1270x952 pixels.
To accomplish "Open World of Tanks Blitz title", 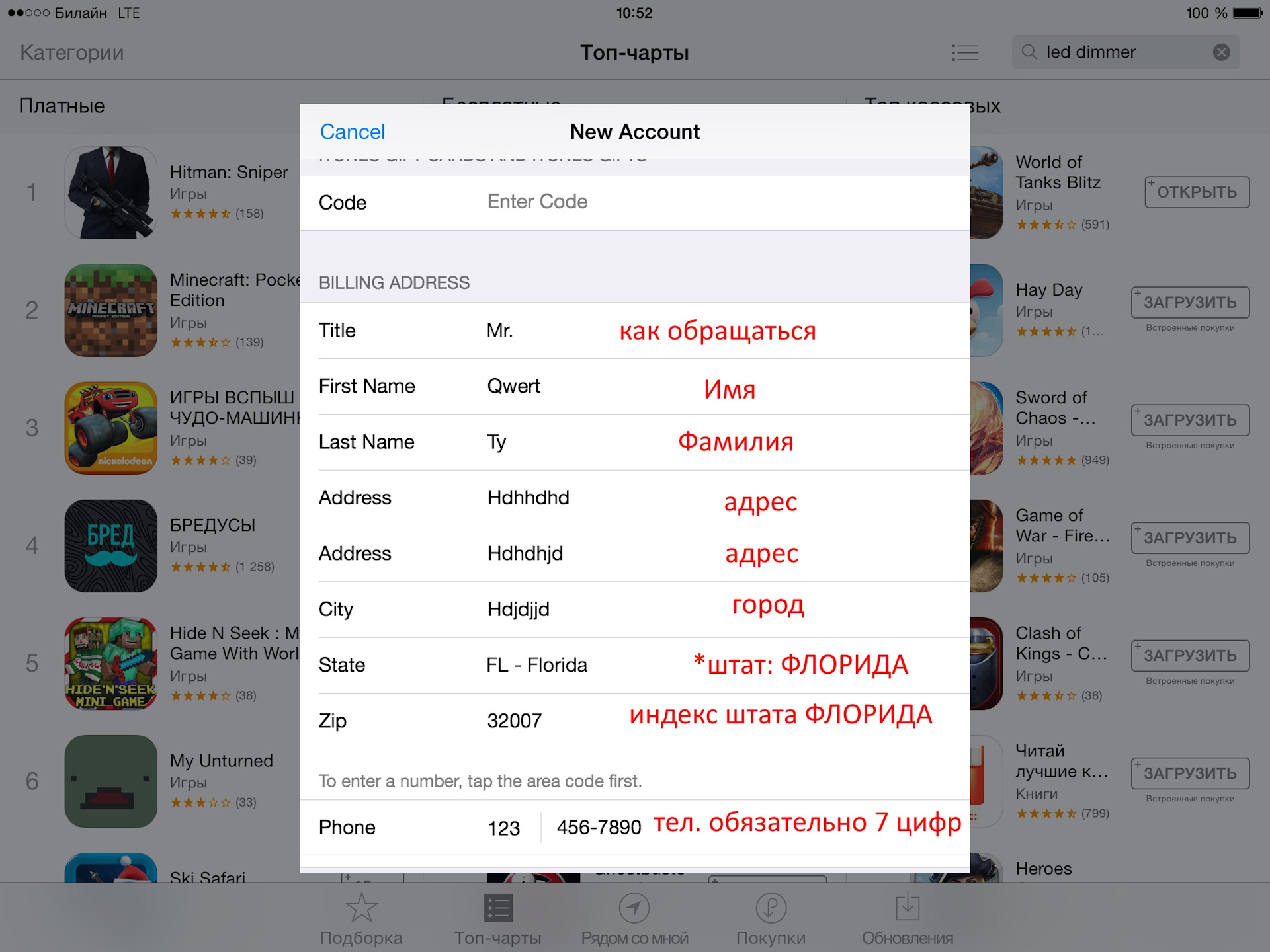I will [x=1058, y=172].
